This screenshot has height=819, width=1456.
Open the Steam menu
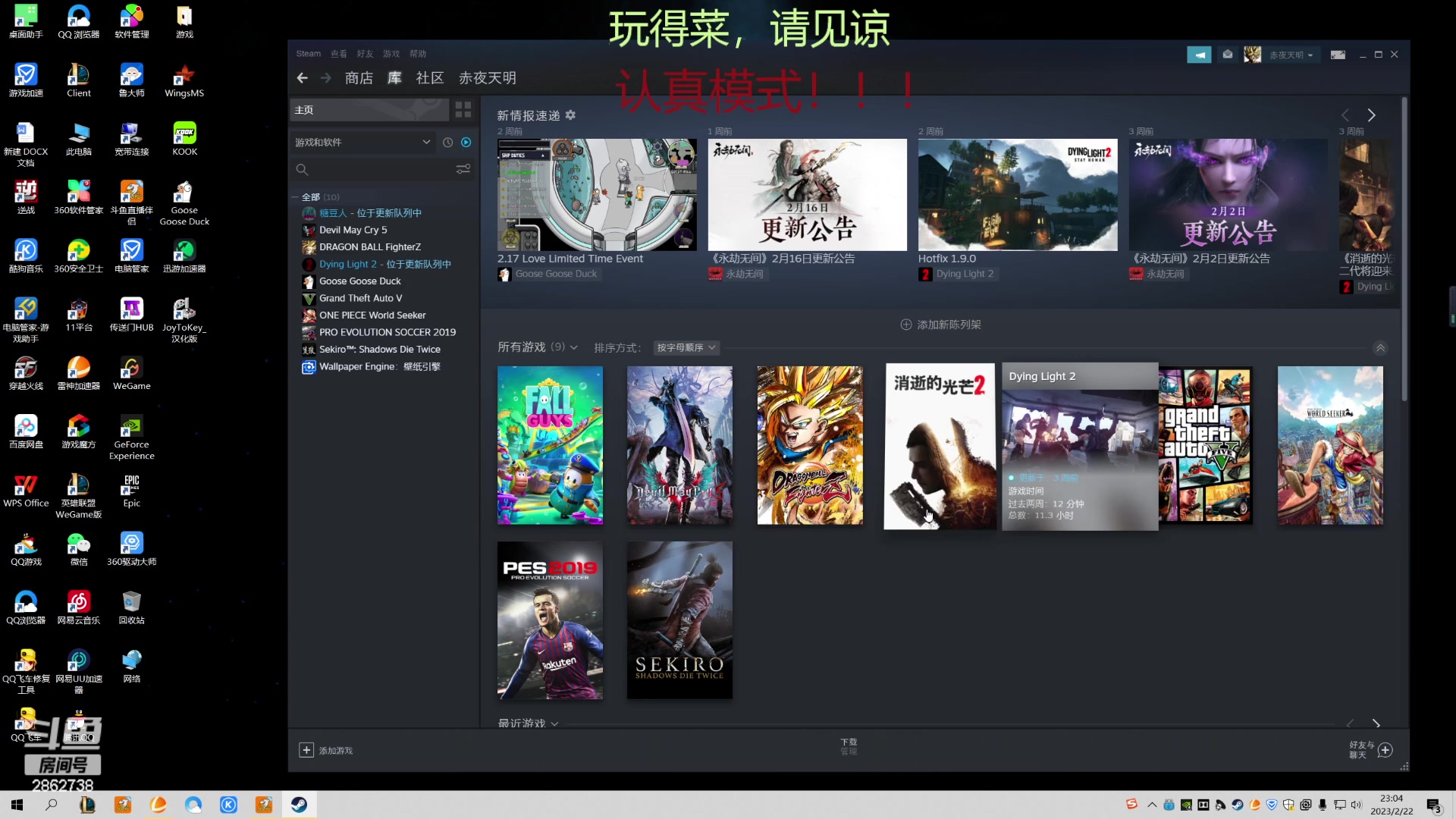coord(309,54)
